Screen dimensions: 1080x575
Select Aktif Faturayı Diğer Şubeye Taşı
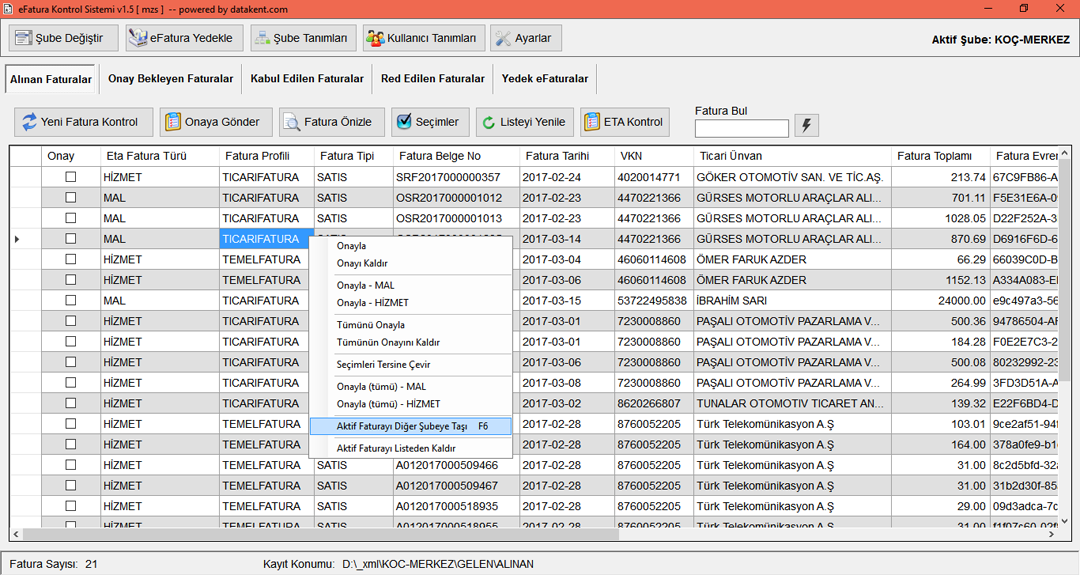(411, 426)
